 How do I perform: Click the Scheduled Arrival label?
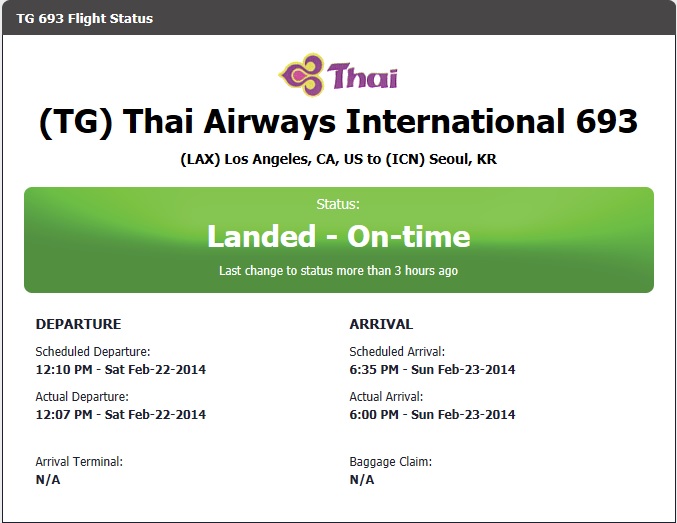click(397, 352)
